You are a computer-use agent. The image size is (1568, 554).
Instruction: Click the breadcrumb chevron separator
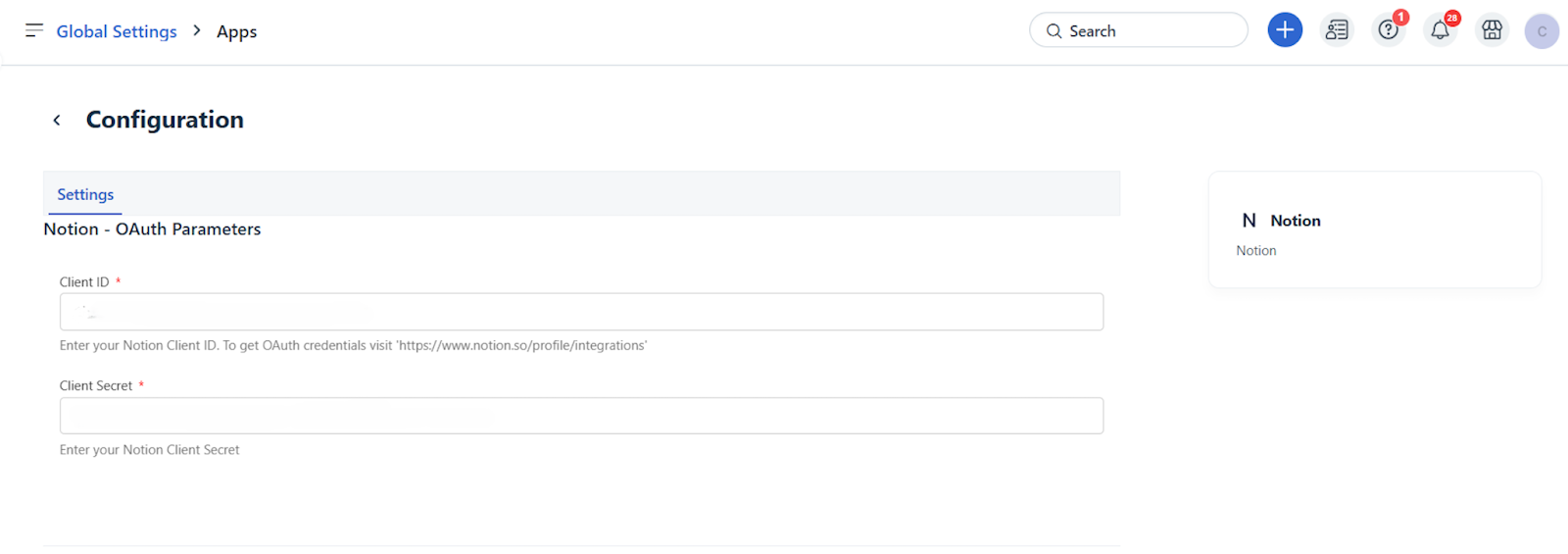[x=196, y=30]
